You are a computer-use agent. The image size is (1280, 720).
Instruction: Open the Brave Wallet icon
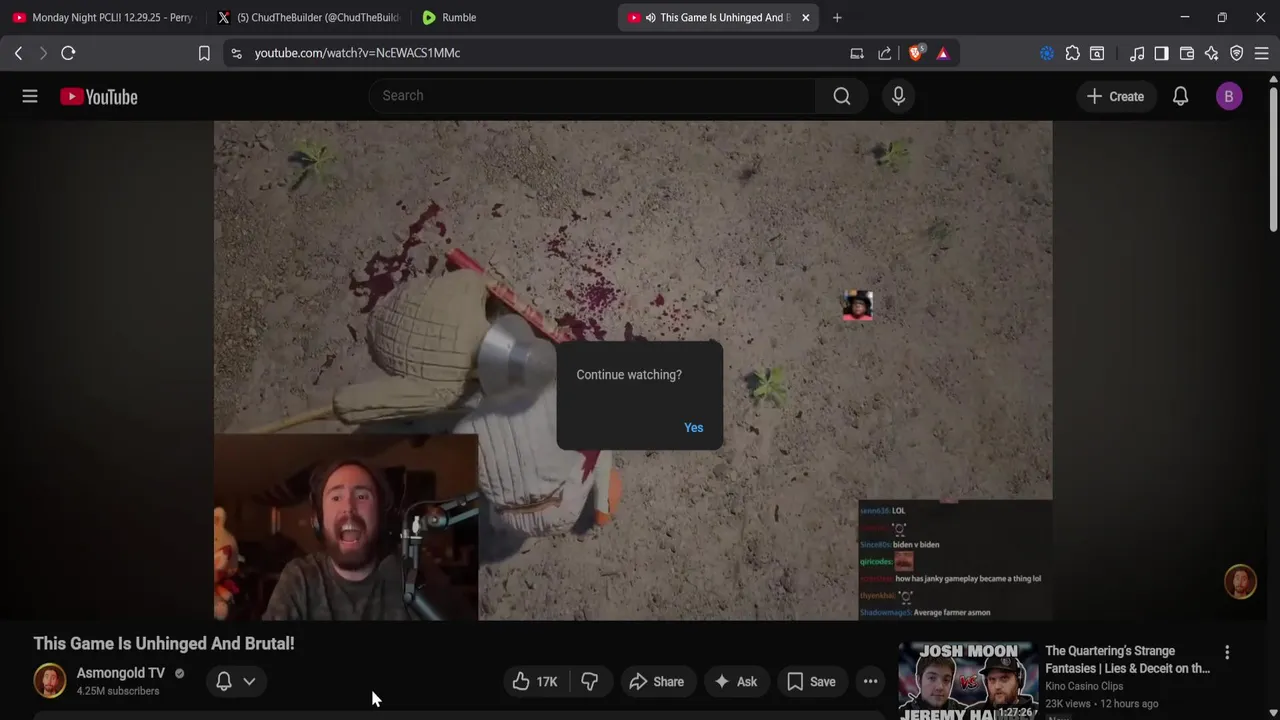(x=1187, y=53)
